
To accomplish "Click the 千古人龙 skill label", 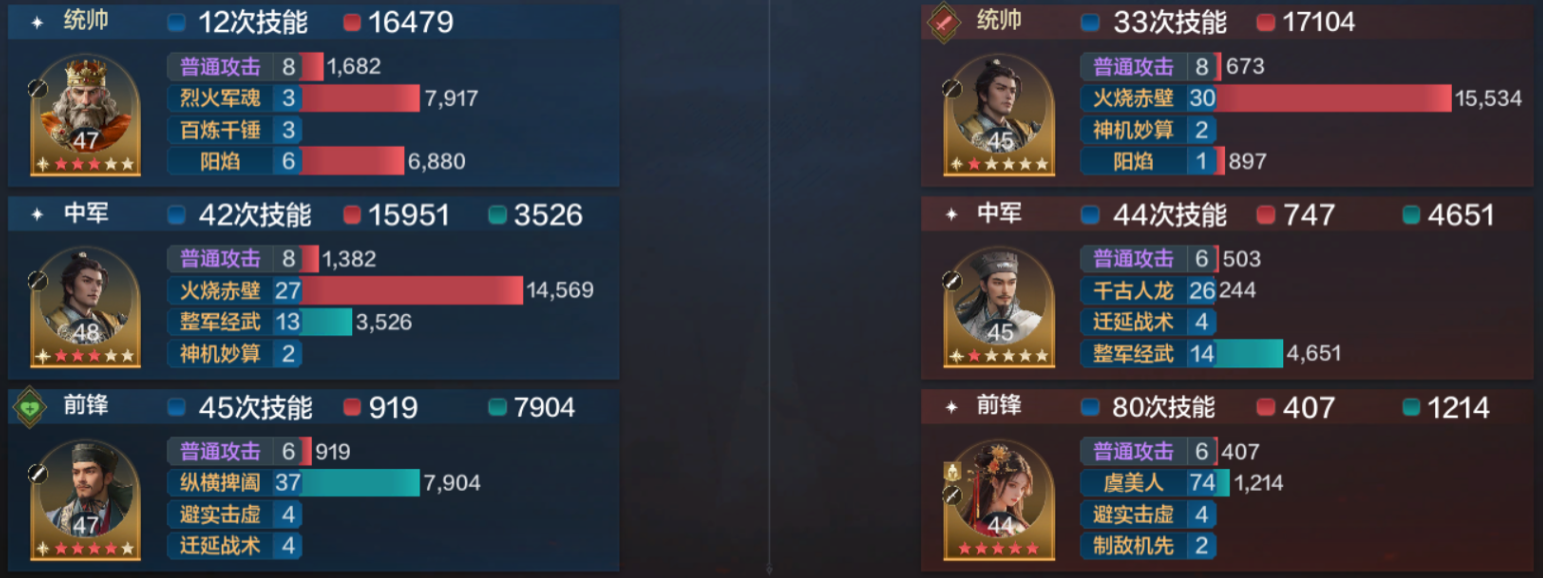I will coord(1135,290).
